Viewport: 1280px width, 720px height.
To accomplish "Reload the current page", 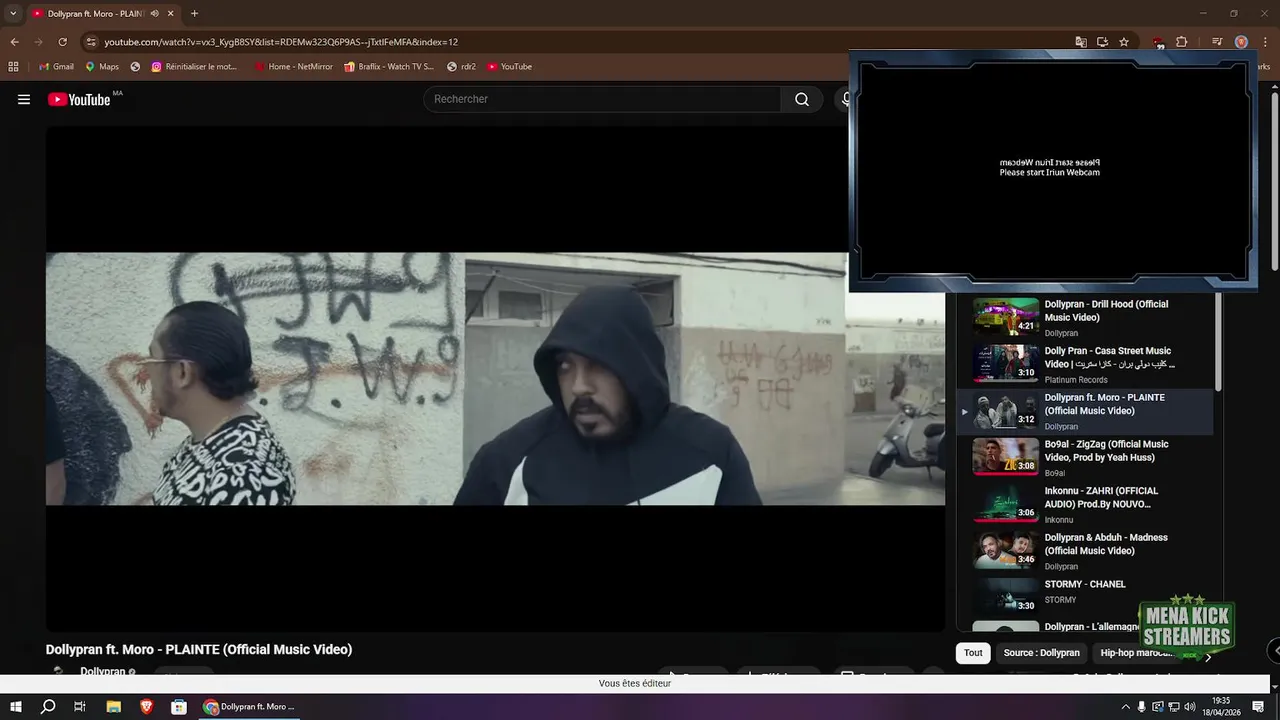I will pyautogui.click(x=62, y=42).
